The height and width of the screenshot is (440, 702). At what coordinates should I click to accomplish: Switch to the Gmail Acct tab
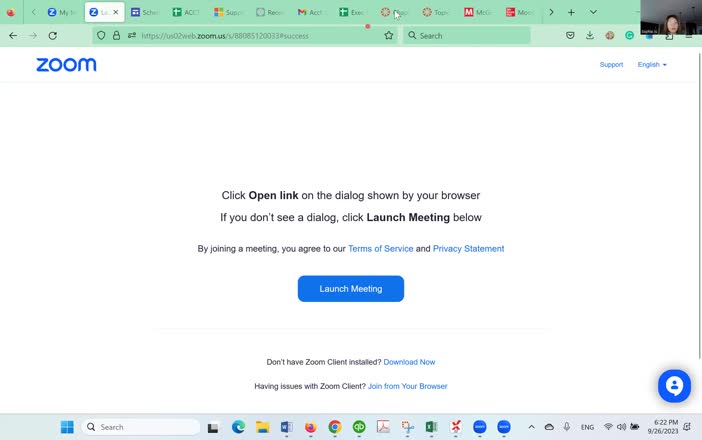(x=311, y=12)
